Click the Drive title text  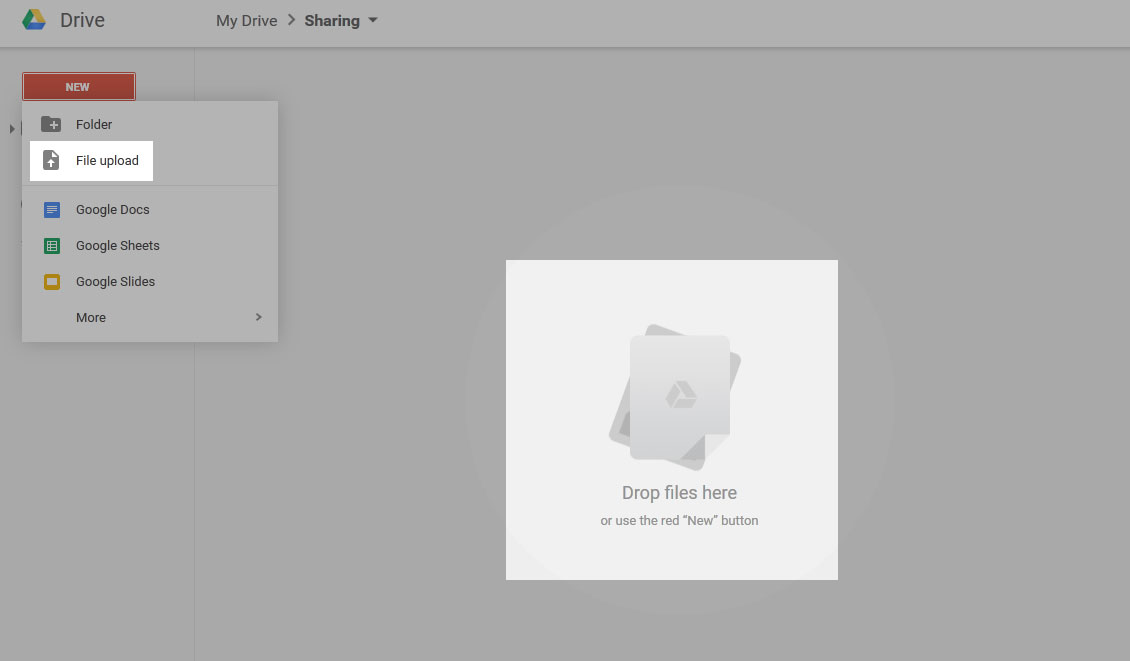coord(82,20)
